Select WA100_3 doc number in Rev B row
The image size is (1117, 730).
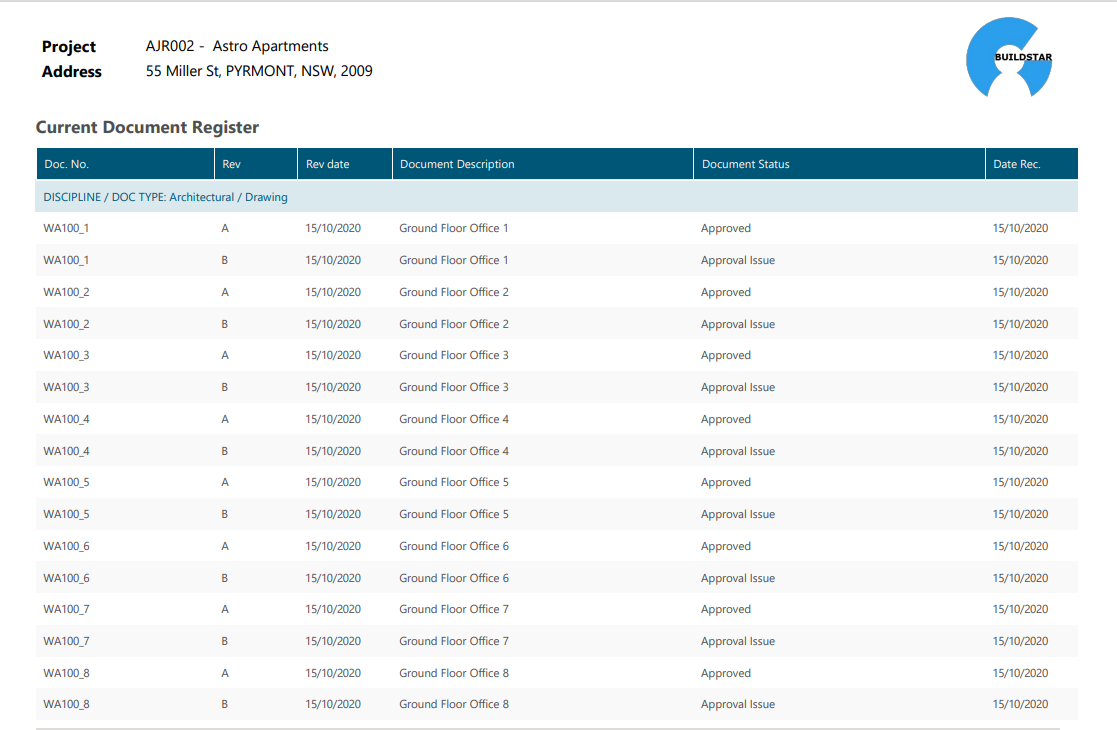point(66,387)
